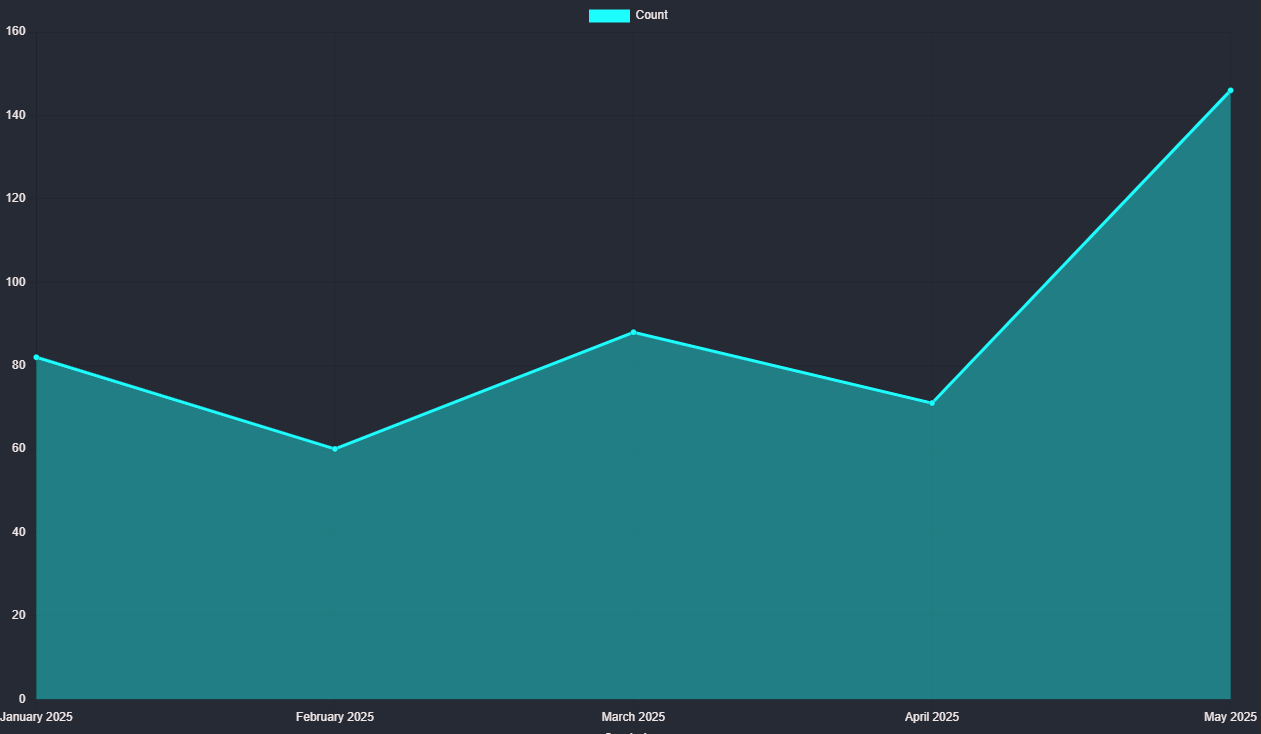Screen dimensions: 1261x734
Task: Click the May 2025 axis label
Action: (x=1230, y=717)
